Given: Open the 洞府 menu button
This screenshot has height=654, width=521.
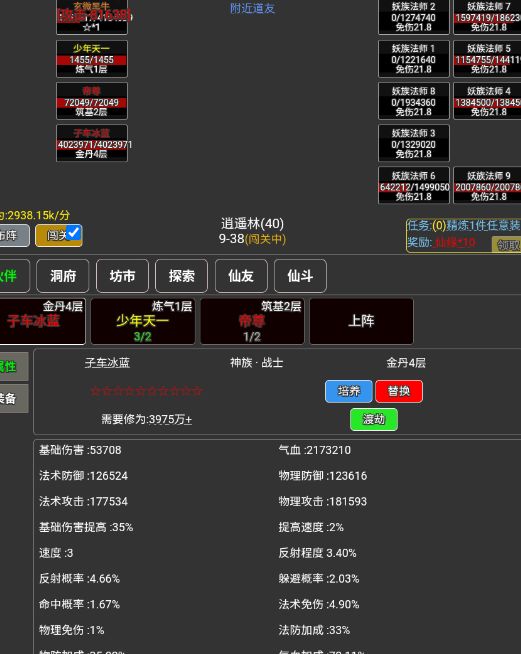Looking at the screenshot, I should (x=63, y=276).
